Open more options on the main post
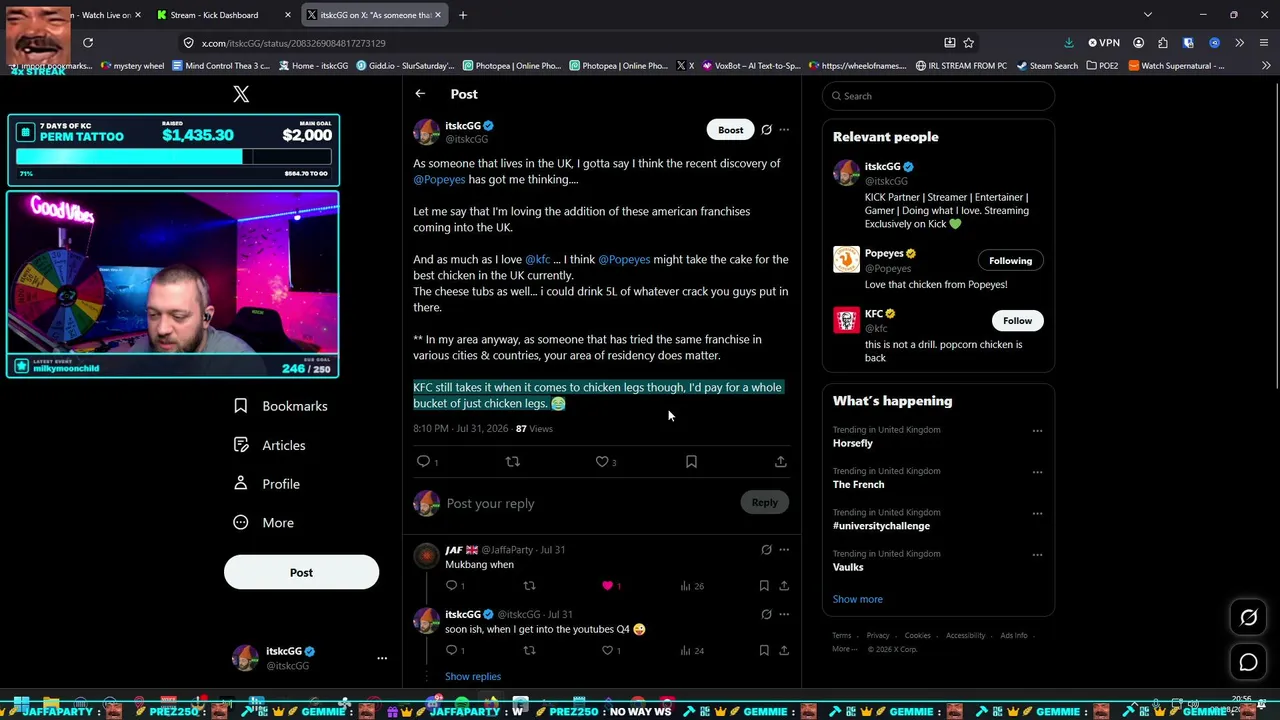The height and width of the screenshot is (720, 1280). (784, 130)
